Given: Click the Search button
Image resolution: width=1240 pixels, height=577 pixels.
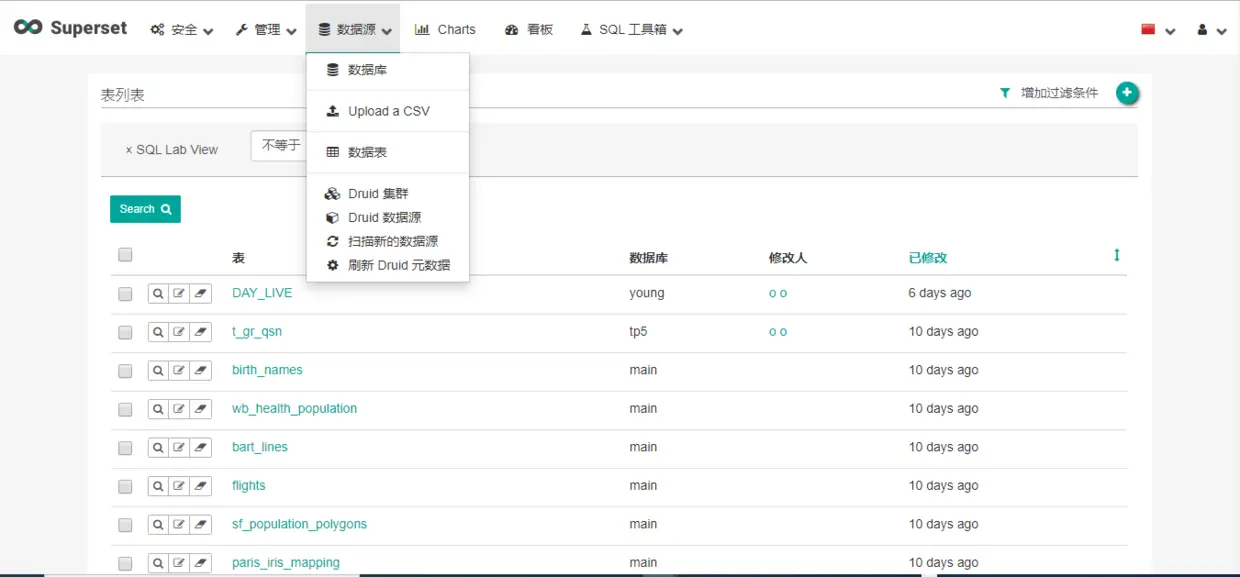Looking at the screenshot, I should click(145, 209).
